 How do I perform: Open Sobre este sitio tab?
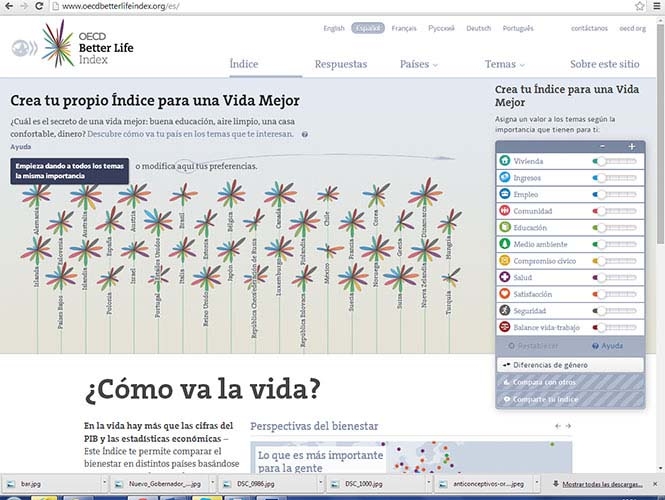click(x=605, y=64)
